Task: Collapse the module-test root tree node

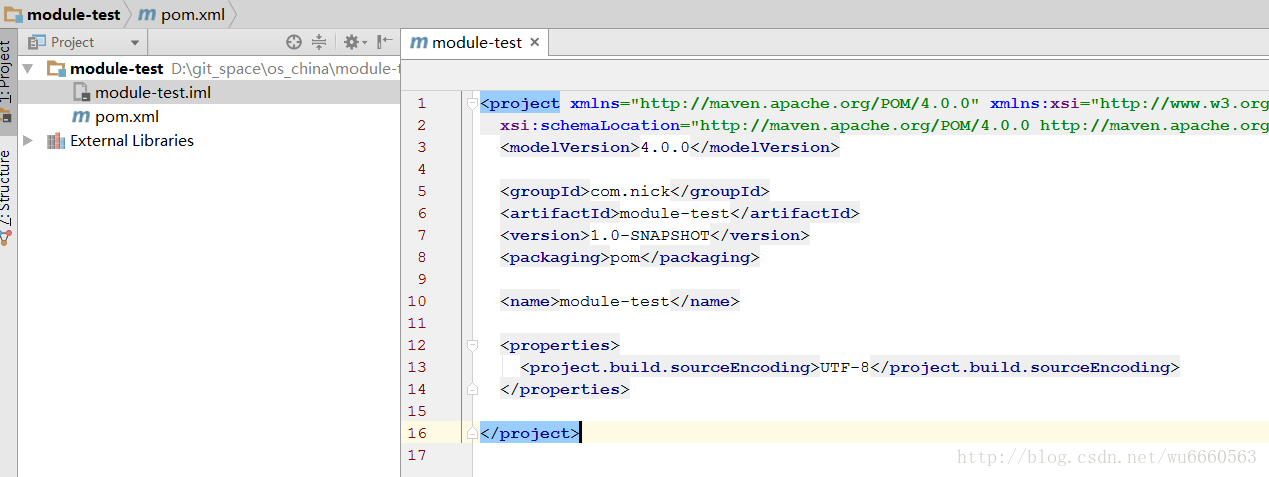Action: (x=28, y=69)
